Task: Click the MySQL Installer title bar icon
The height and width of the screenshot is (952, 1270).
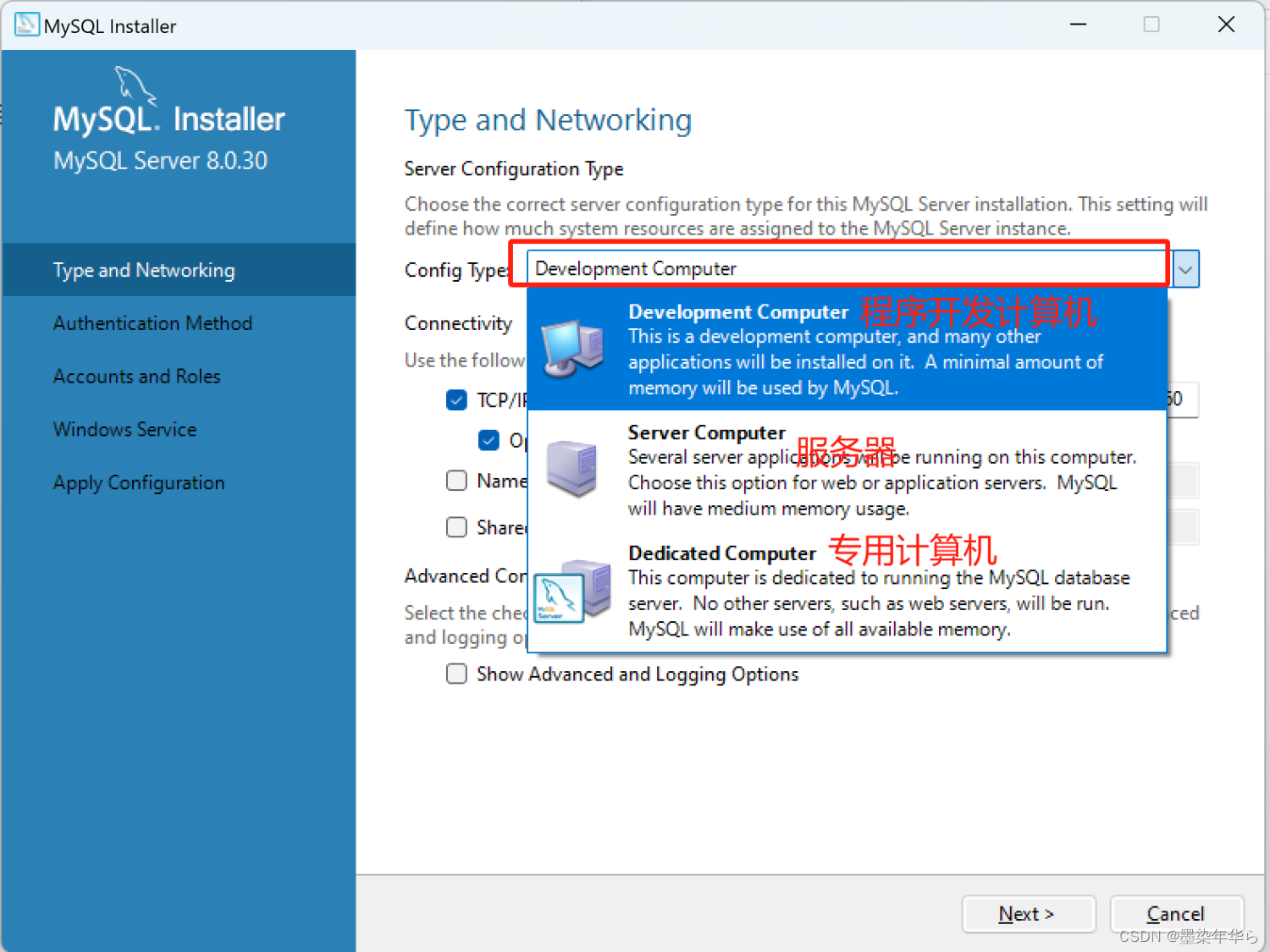Action: (26, 25)
